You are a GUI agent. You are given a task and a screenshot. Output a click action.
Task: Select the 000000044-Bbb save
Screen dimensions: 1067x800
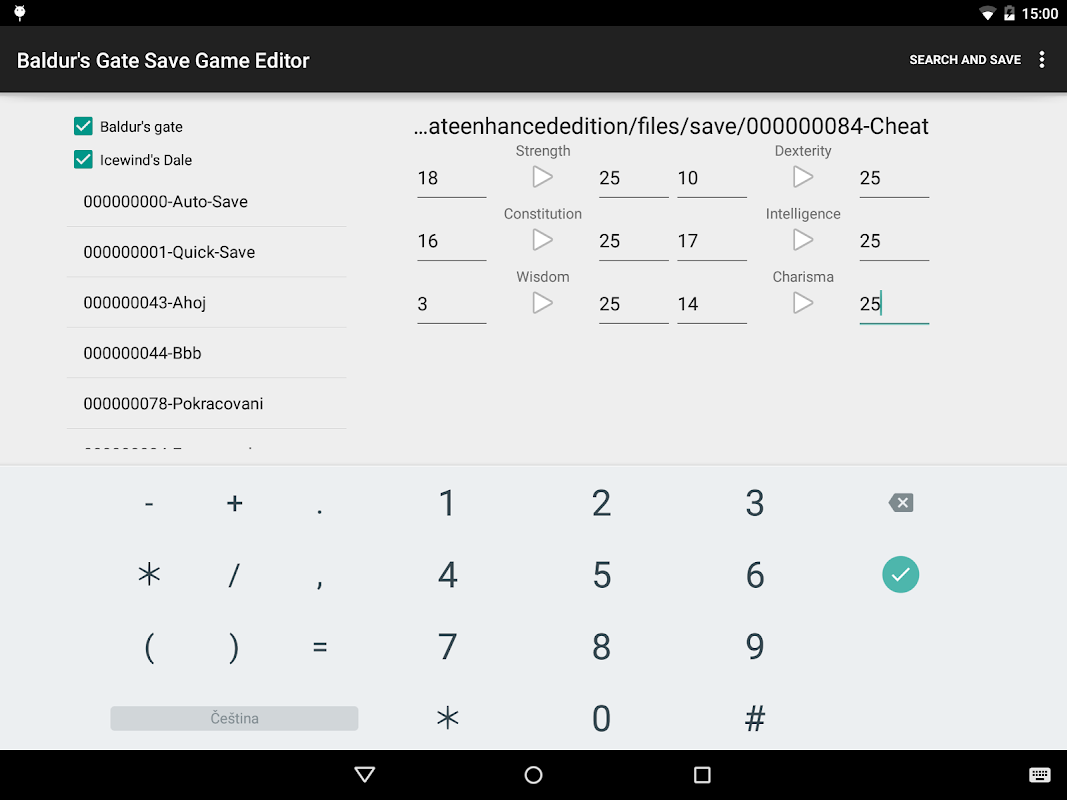point(207,352)
